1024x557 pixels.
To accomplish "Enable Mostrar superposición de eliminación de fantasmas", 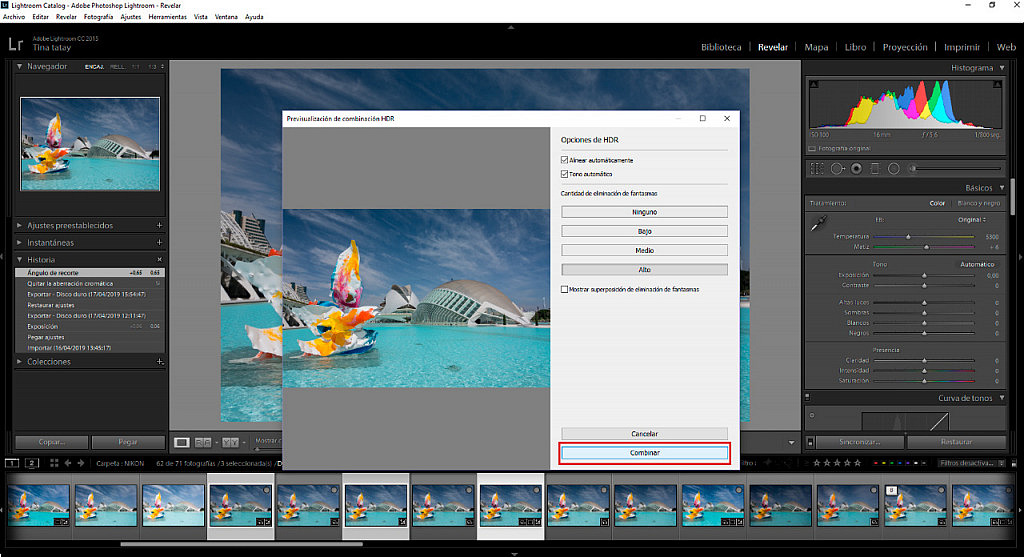I will [565, 289].
